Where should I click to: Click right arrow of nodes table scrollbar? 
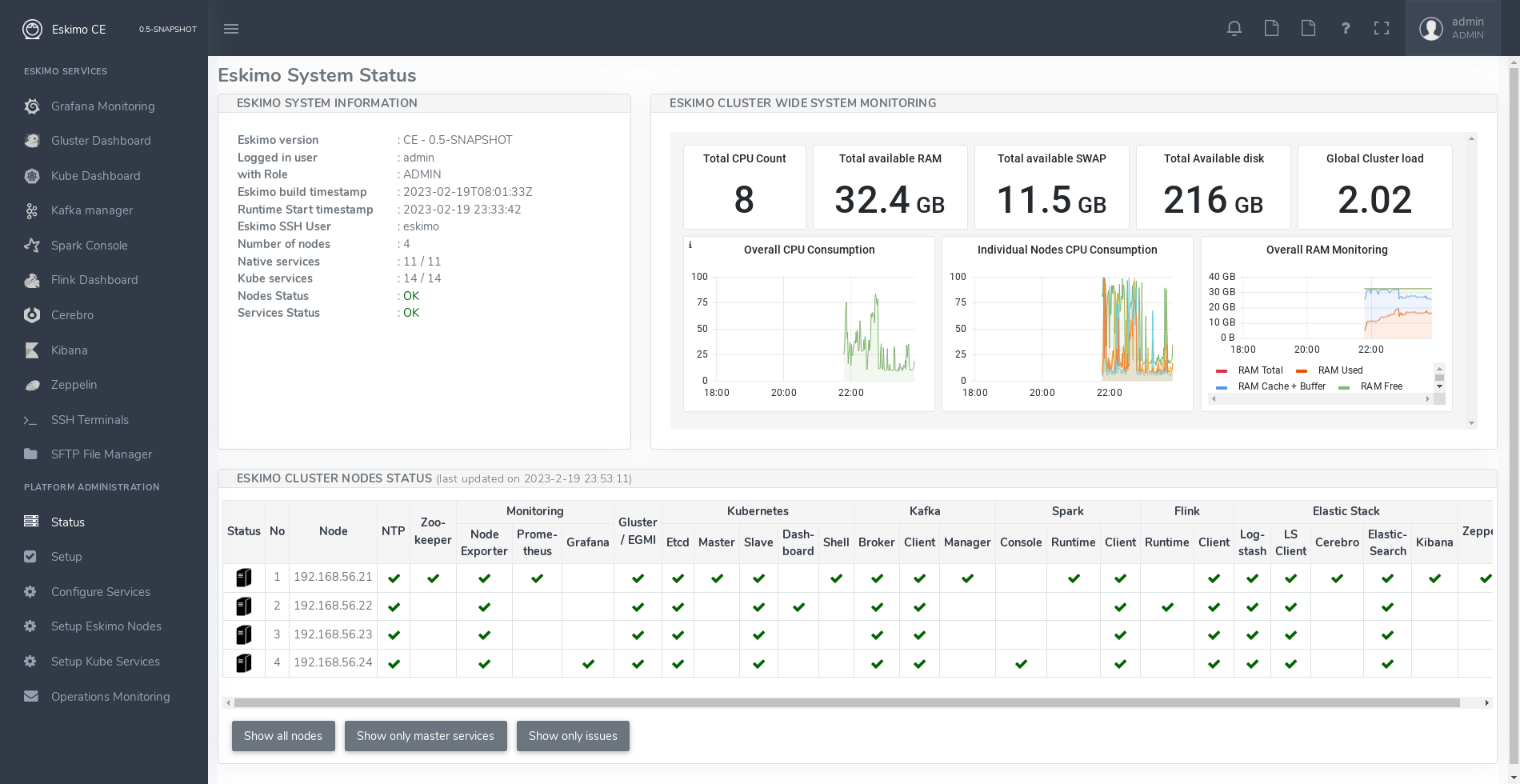pos(1487,703)
